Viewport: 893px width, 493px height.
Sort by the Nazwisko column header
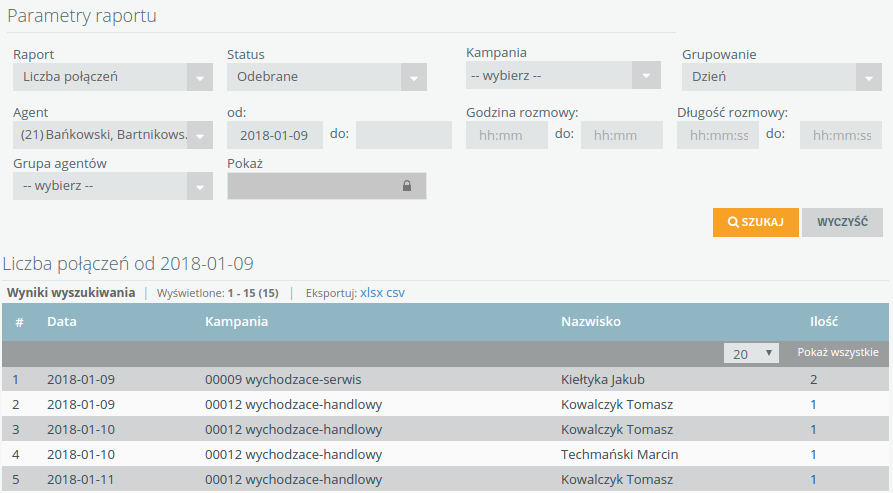(591, 322)
